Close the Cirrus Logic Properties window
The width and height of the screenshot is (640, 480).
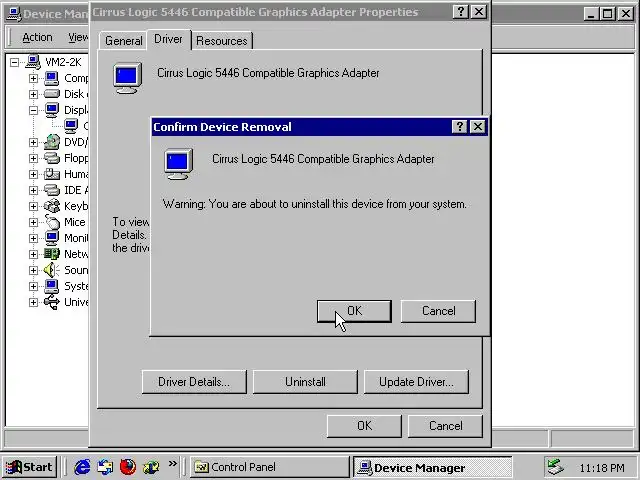tap(479, 12)
